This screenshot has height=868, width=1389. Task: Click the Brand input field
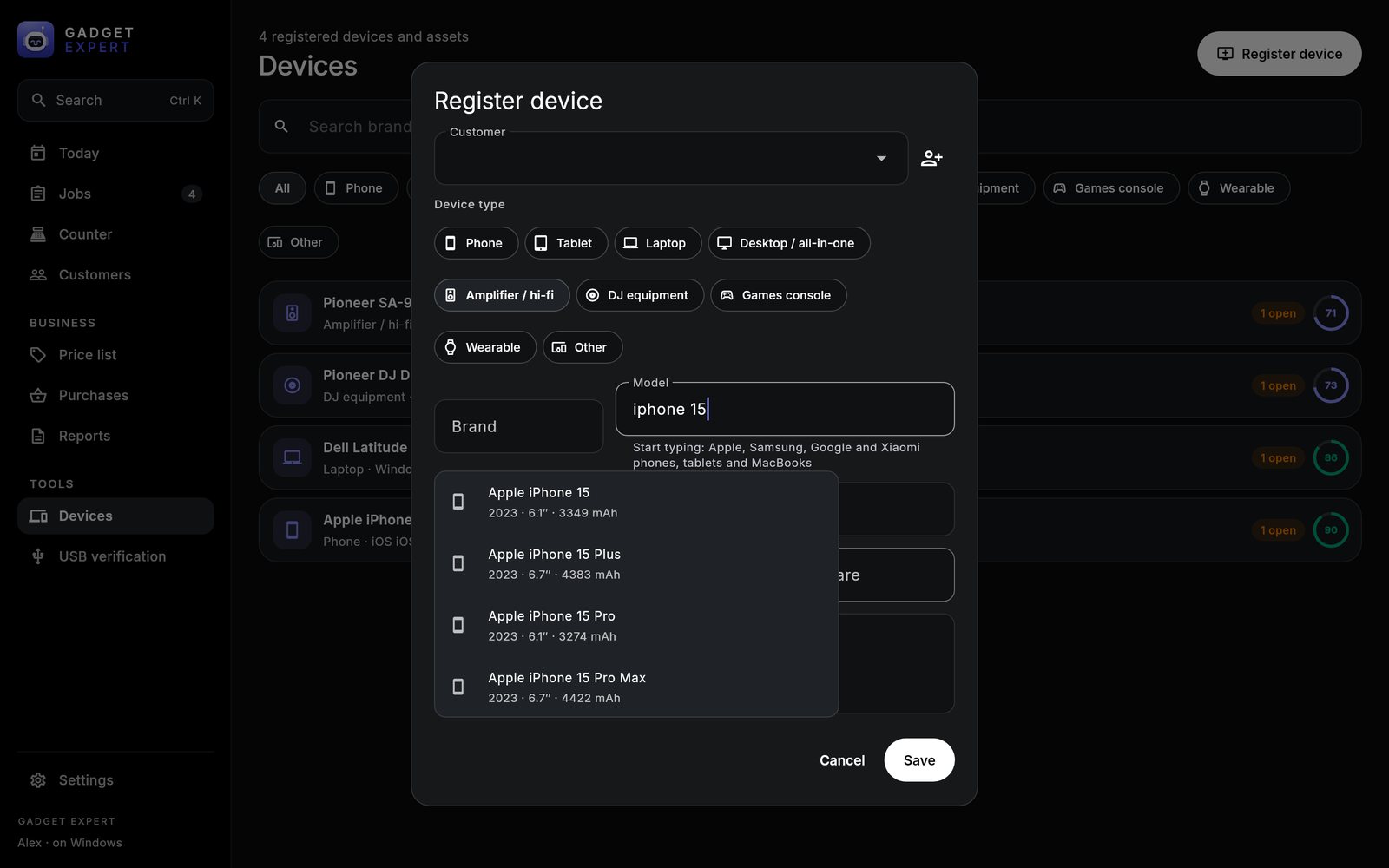point(518,426)
